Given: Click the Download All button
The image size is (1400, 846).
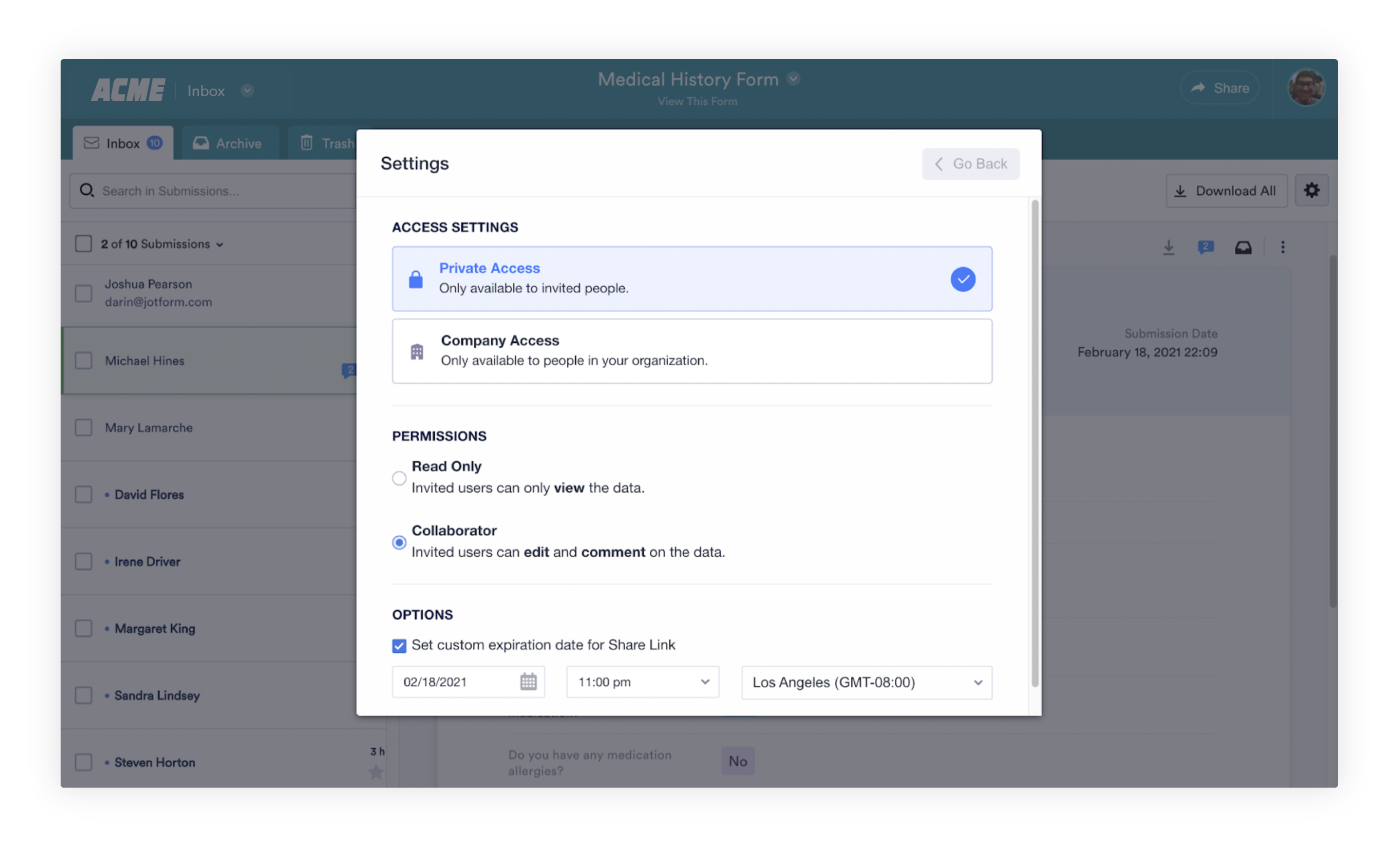Looking at the screenshot, I should (x=1226, y=191).
